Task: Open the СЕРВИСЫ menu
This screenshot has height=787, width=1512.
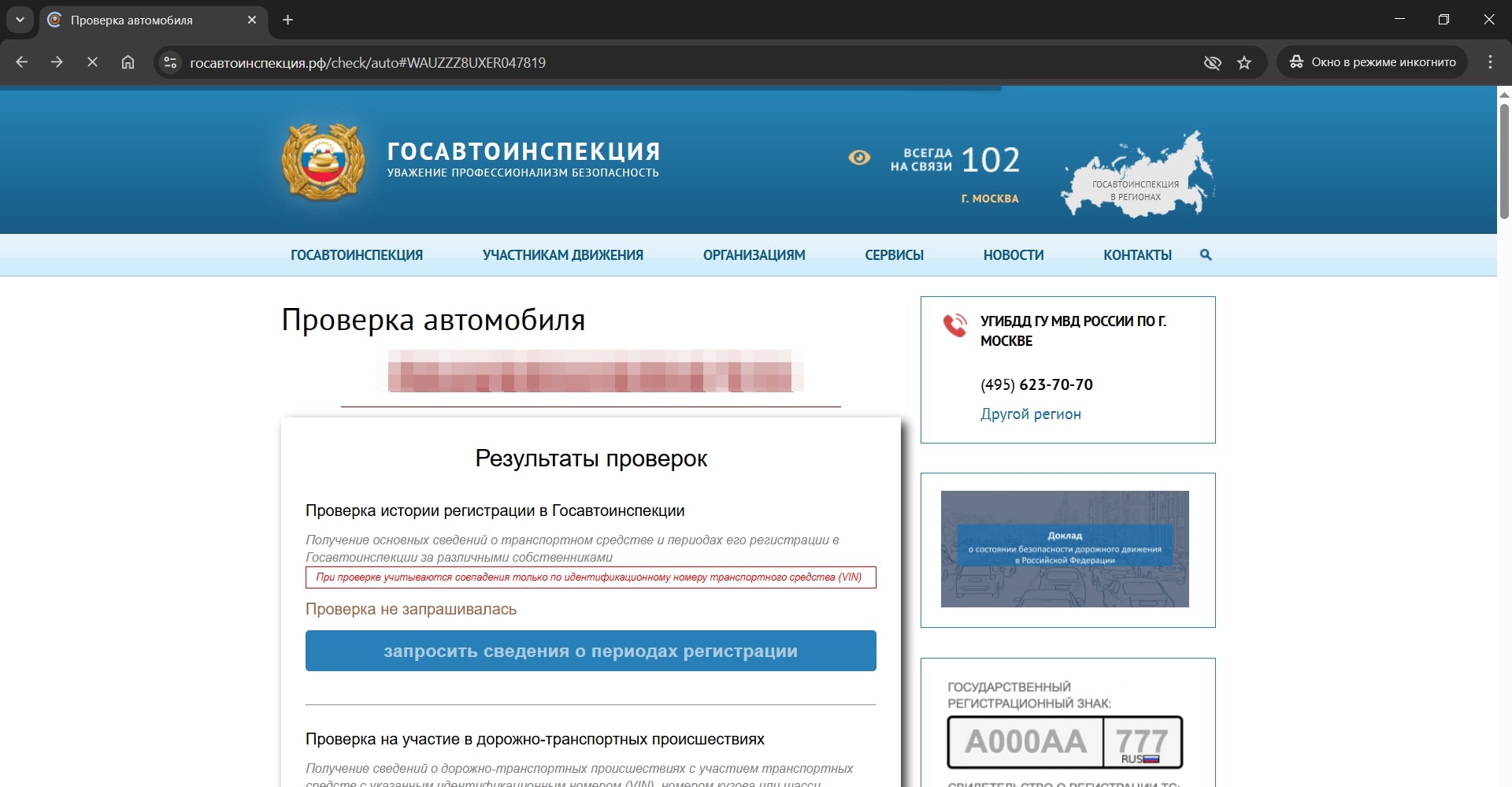Action: point(894,255)
